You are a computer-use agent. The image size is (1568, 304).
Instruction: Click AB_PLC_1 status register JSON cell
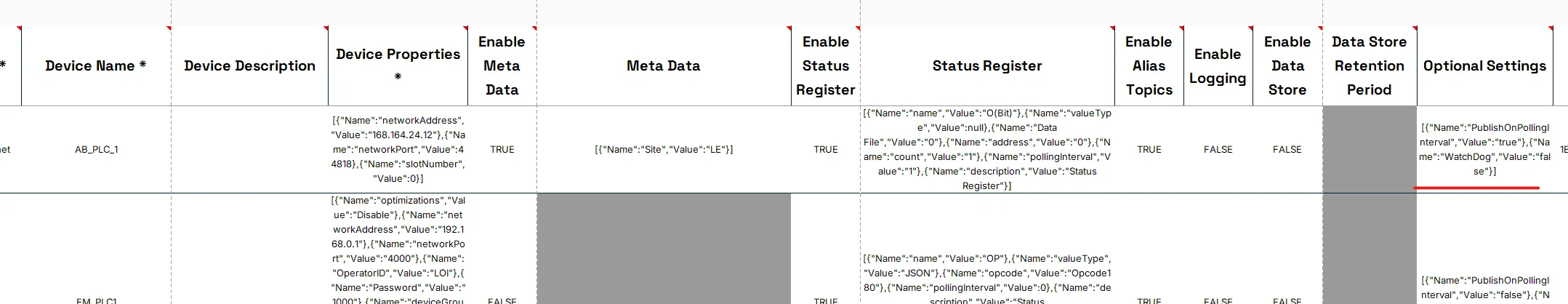coord(987,149)
